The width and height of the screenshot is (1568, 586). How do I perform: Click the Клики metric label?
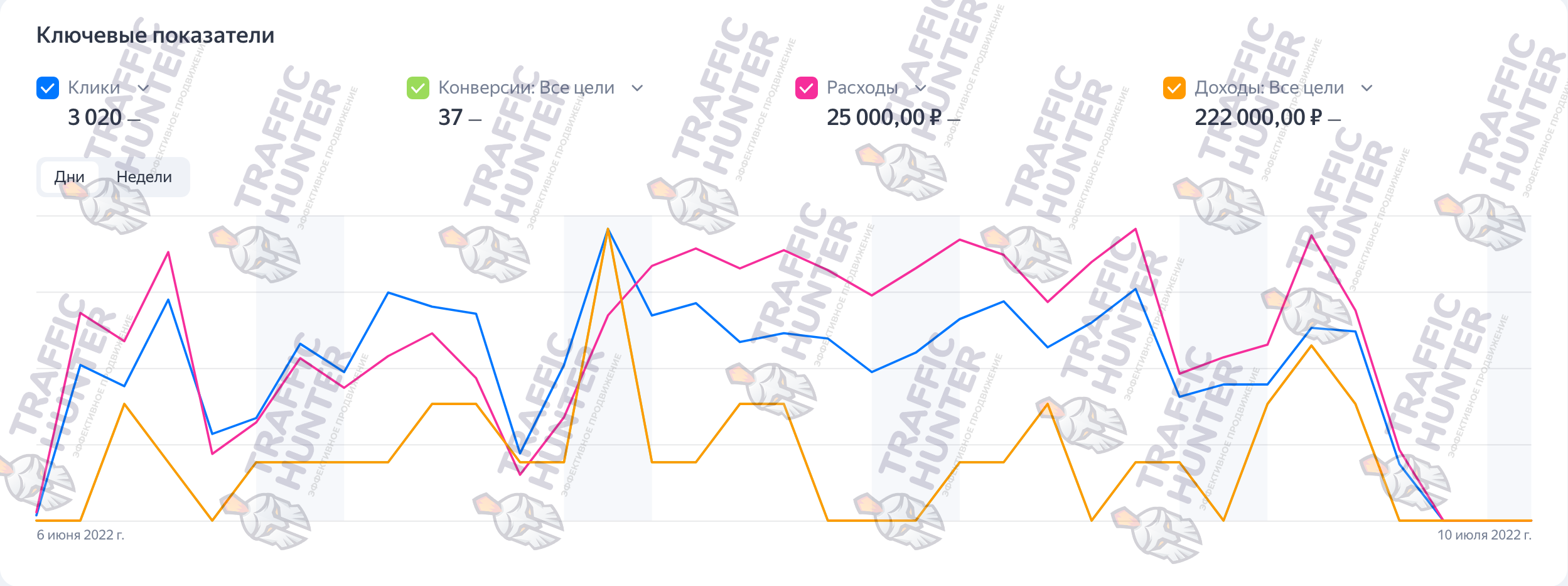[94, 88]
